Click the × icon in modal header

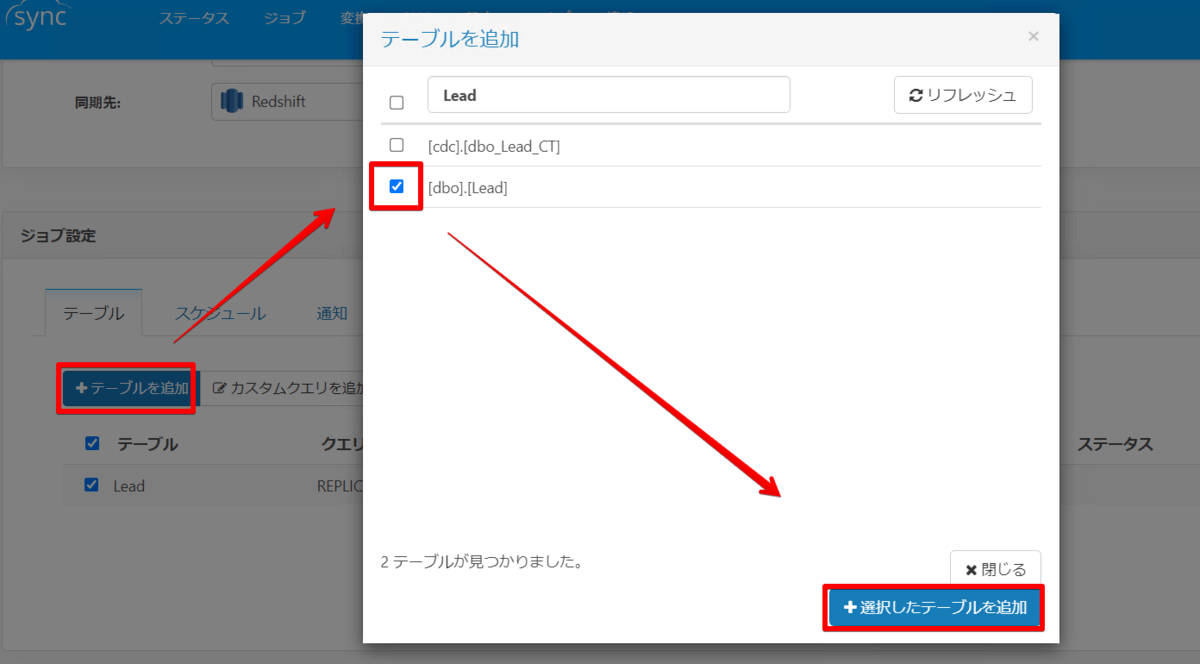tap(1032, 36)
